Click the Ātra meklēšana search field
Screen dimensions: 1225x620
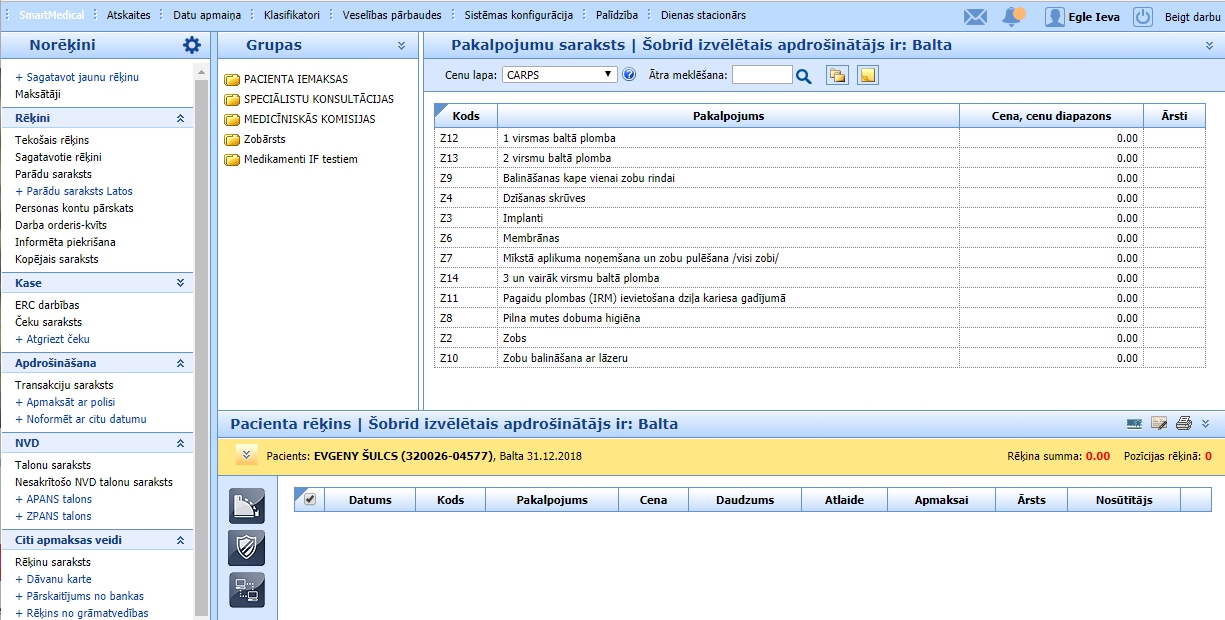tap(762, 75)
